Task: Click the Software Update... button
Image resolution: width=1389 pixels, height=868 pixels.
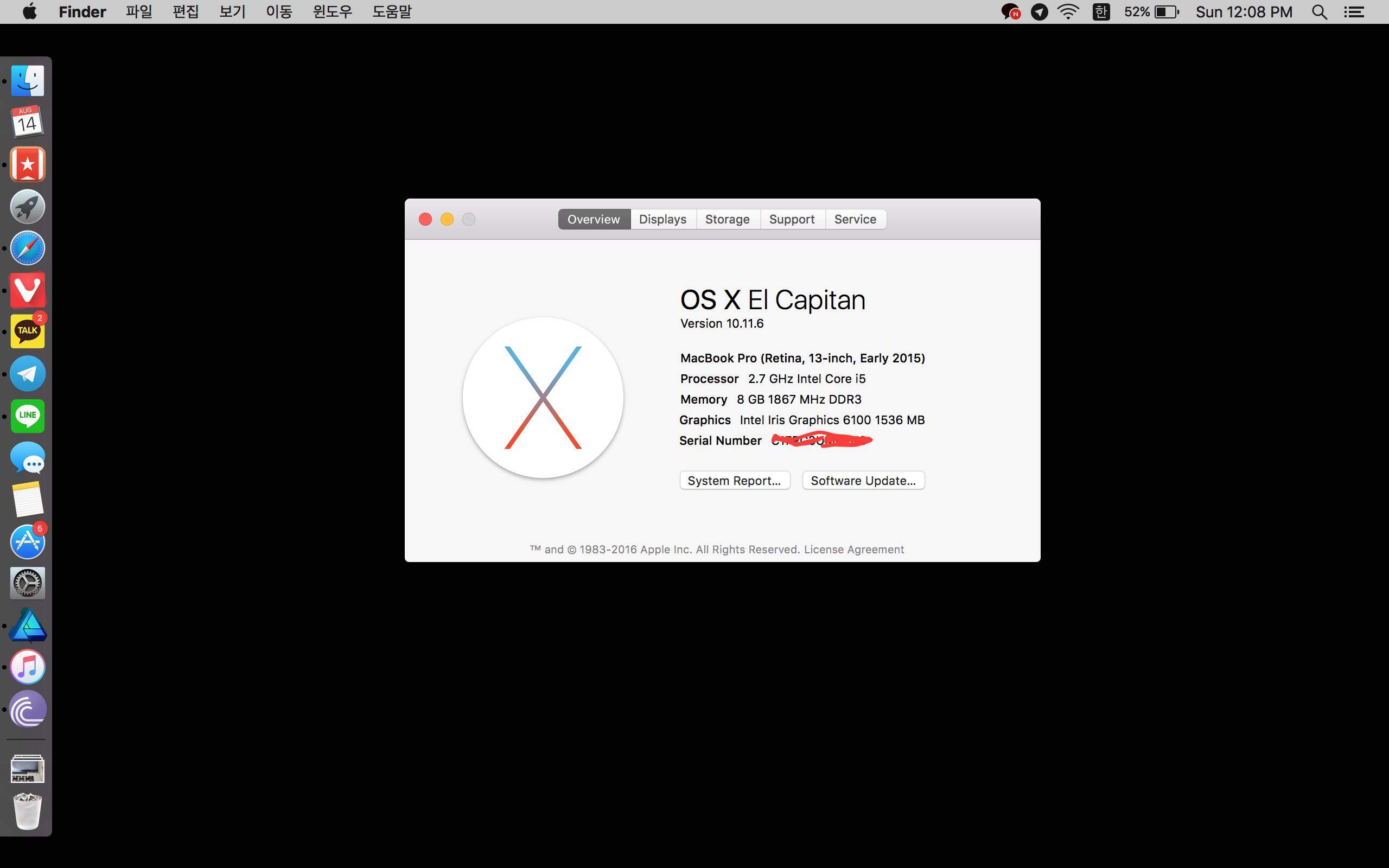Action: 863,481
